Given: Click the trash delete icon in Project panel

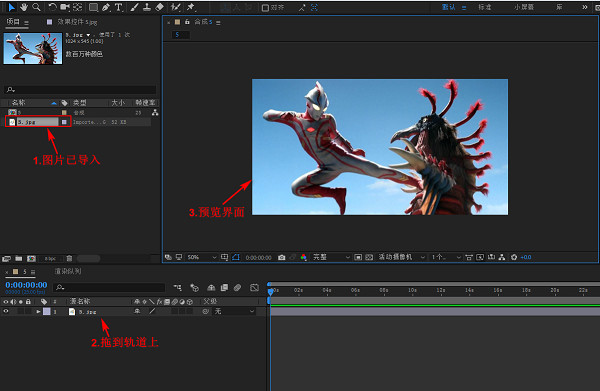Looking at the screenshot, I should coord(69,259).
